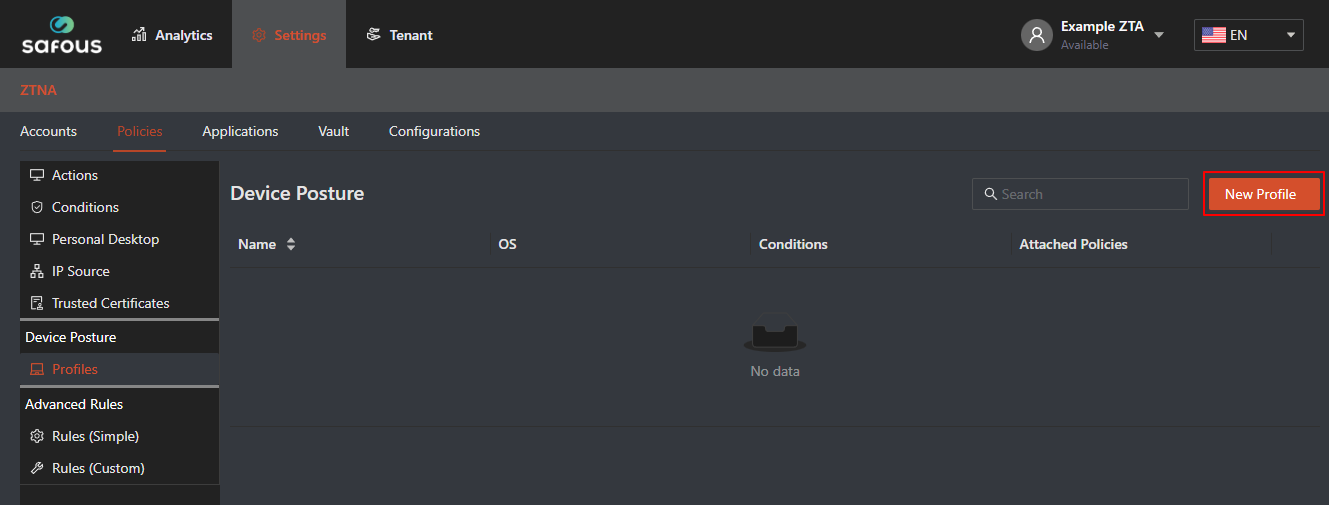Open the Vault tab

coord(333,131)
